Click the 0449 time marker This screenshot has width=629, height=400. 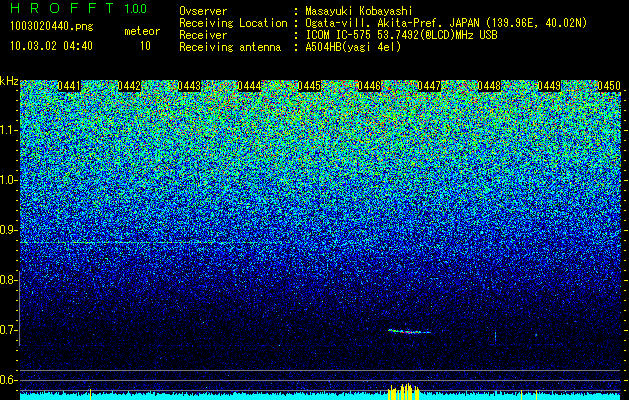549,86
